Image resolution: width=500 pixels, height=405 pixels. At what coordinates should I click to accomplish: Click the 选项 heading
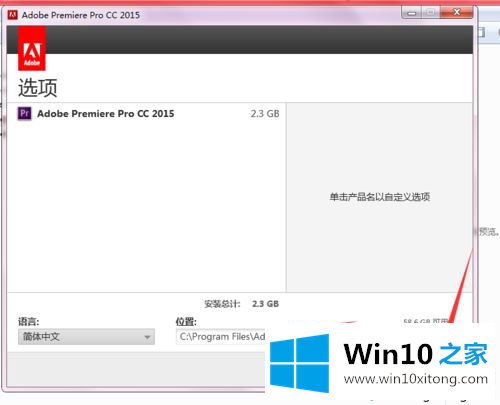pyautogui.click(x=38, y=88)
